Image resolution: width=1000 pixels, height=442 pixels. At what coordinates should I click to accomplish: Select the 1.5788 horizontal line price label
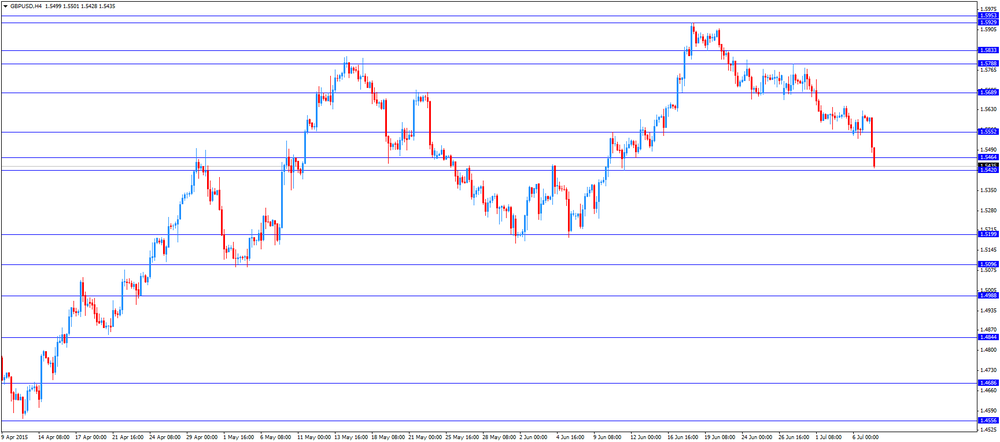click(988, 63)
